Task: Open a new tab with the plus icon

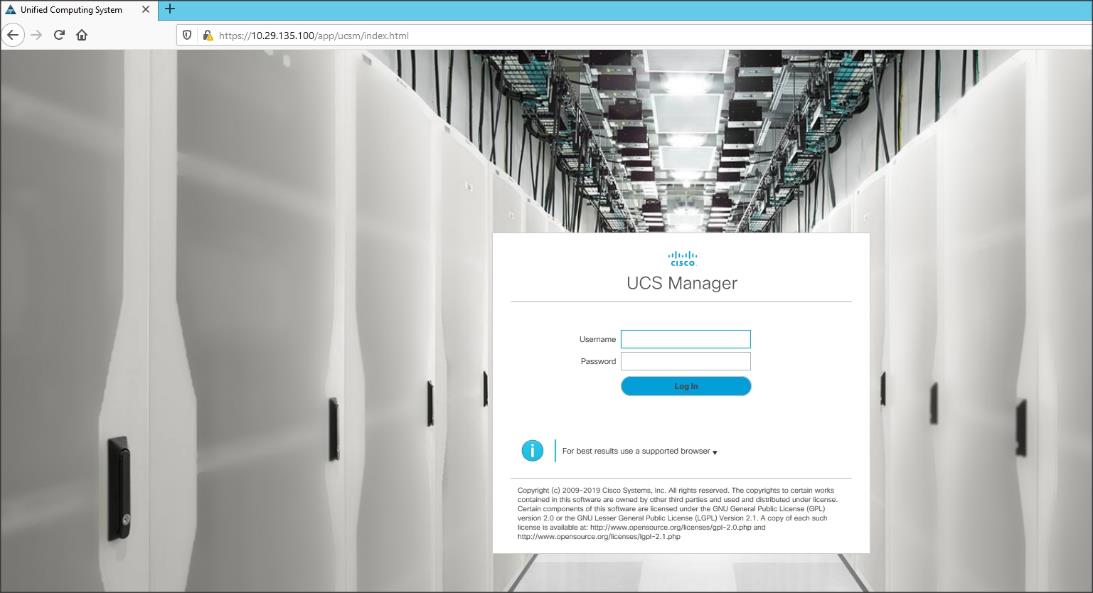Action: [169, 9]
